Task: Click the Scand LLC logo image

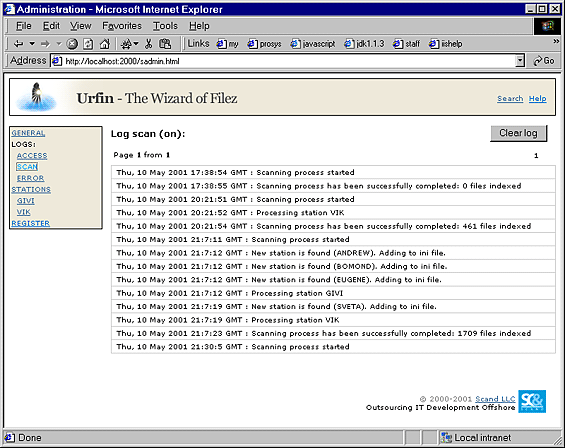Action: (532, 401)
